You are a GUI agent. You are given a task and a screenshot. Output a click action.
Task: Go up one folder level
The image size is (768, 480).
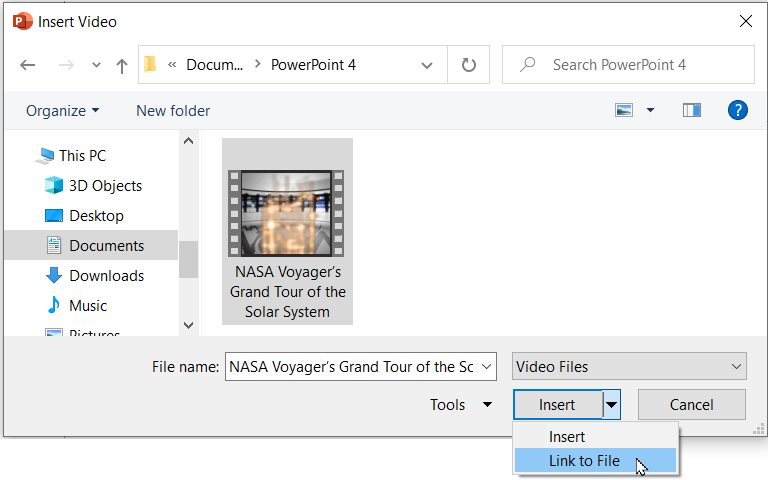point(122,65)
